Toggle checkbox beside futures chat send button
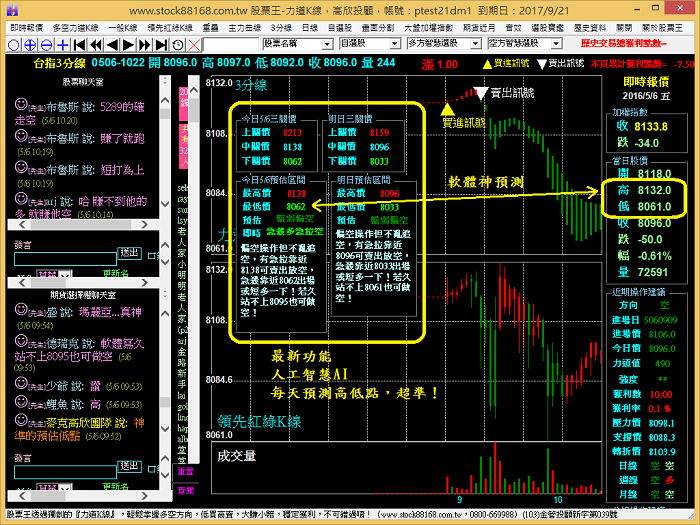 pyautogui.click(x=151, y=469)
